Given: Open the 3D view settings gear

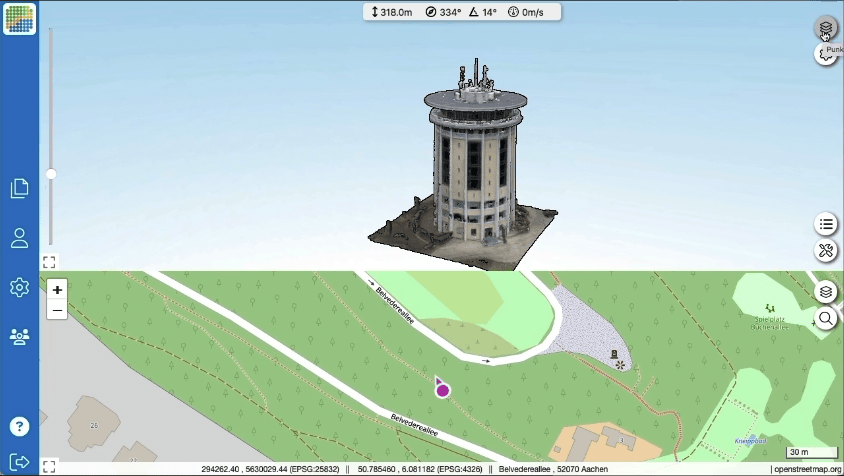Looking at the screenshot, I should click(825, 55).
